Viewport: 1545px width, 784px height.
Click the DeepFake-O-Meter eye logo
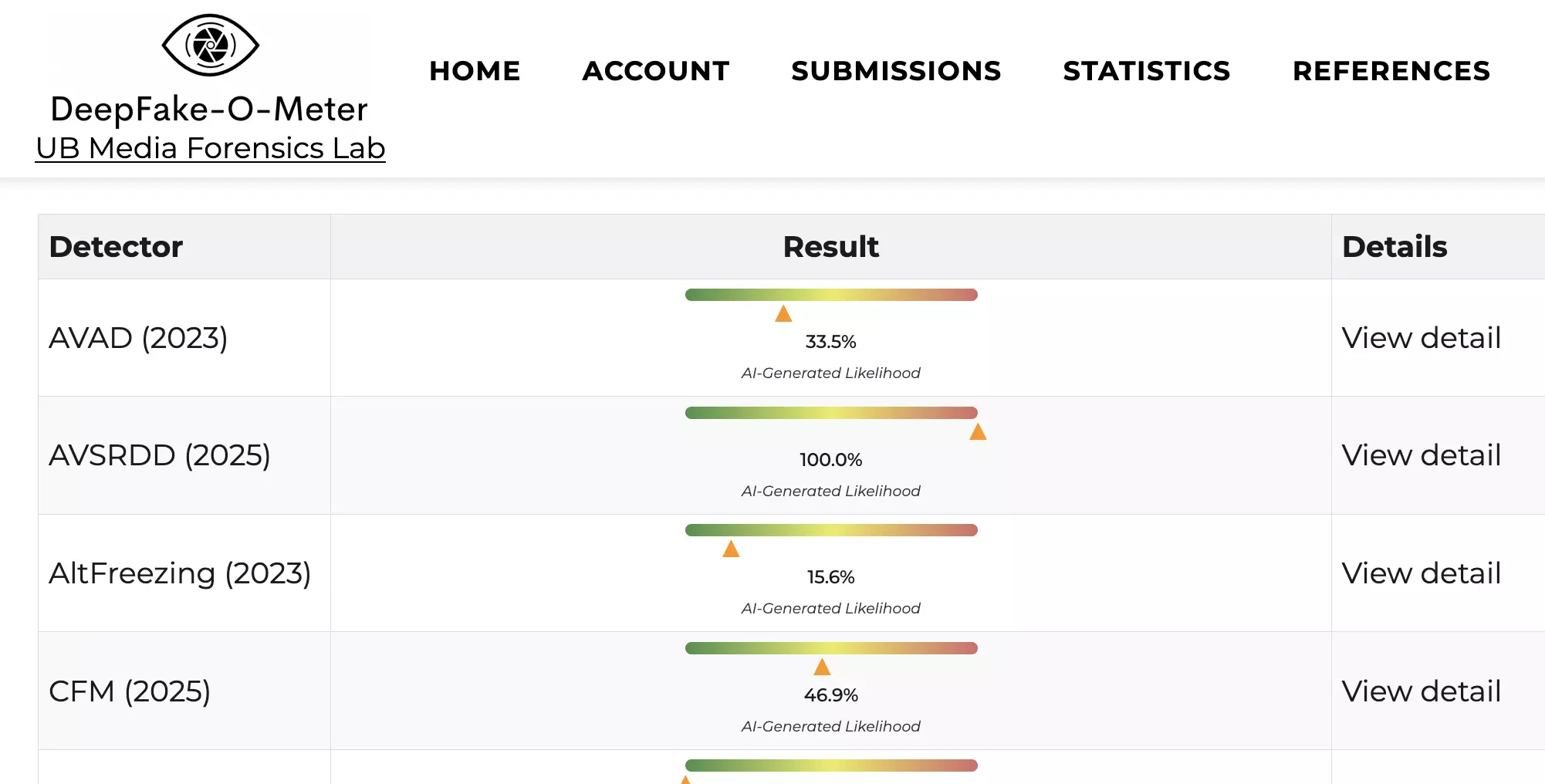tap(210, 45)
